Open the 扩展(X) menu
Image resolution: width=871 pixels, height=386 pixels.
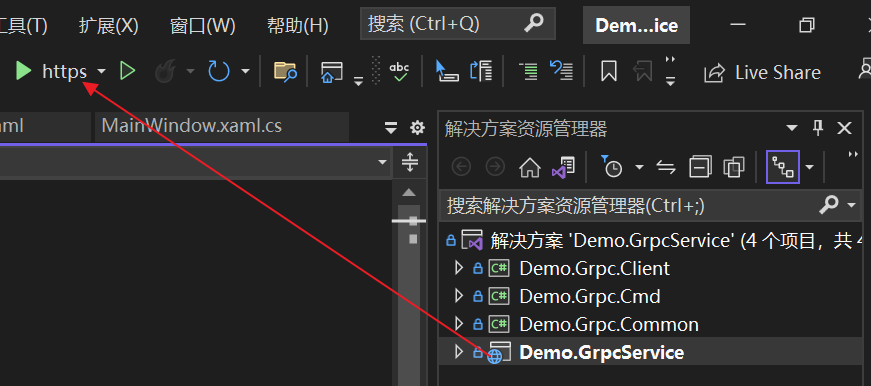[x=108, y=26]
